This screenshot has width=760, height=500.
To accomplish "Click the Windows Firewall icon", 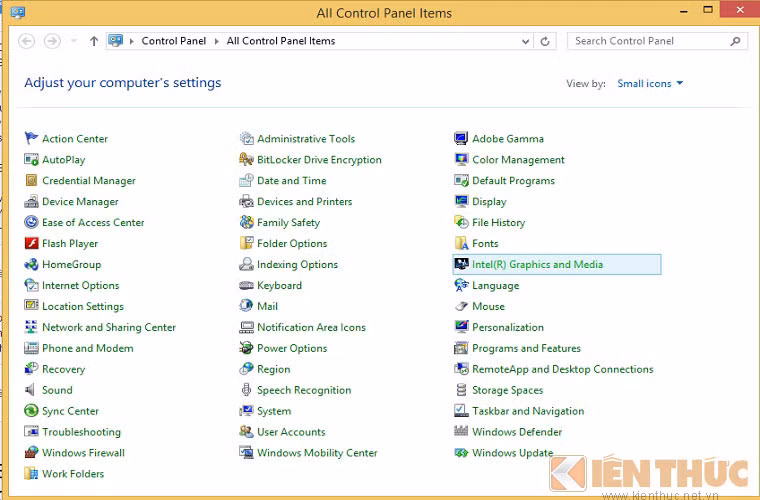I will coord(31,453).
